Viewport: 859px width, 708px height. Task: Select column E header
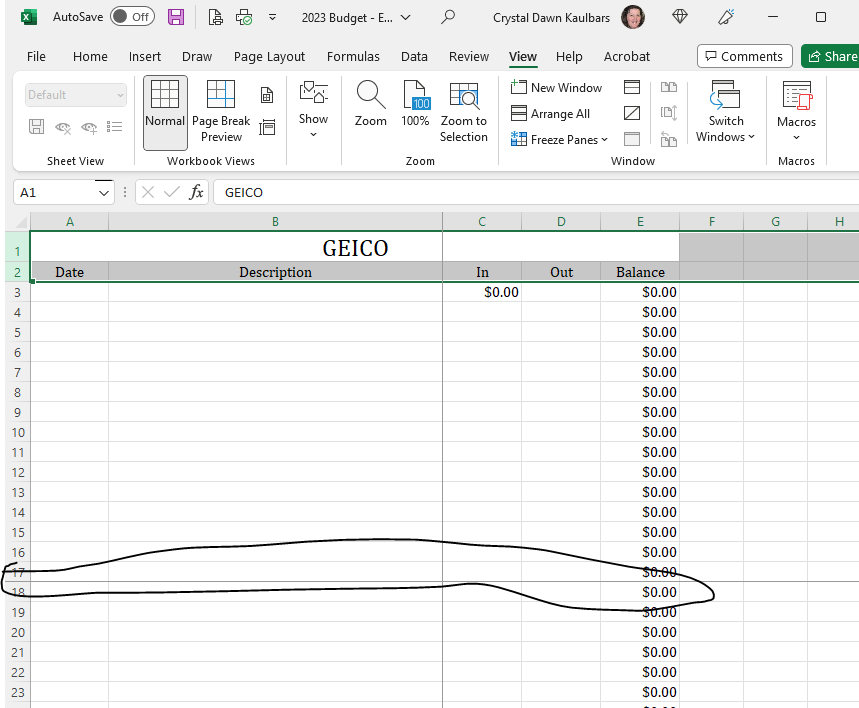[x=640, y=222]
